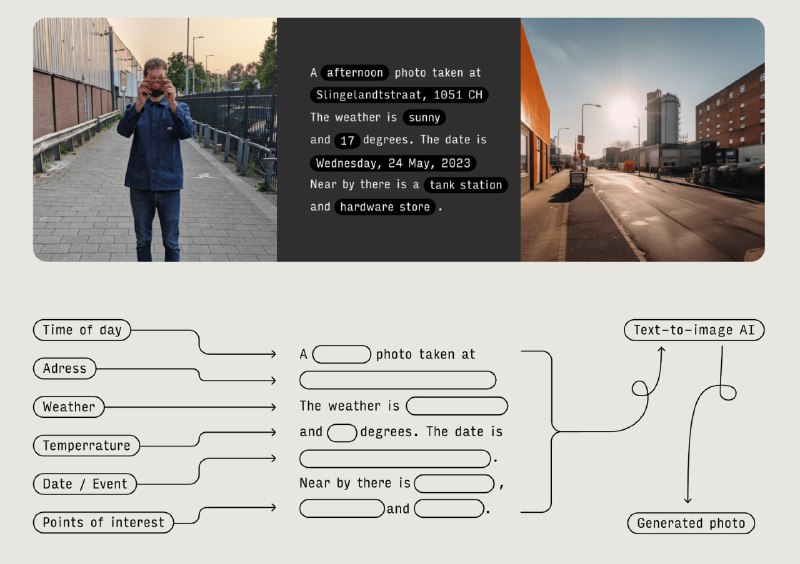Select the 'Adress' label pill
This screenshot has height=564, width=800.
pyautogui.click(x=65, y=369)
